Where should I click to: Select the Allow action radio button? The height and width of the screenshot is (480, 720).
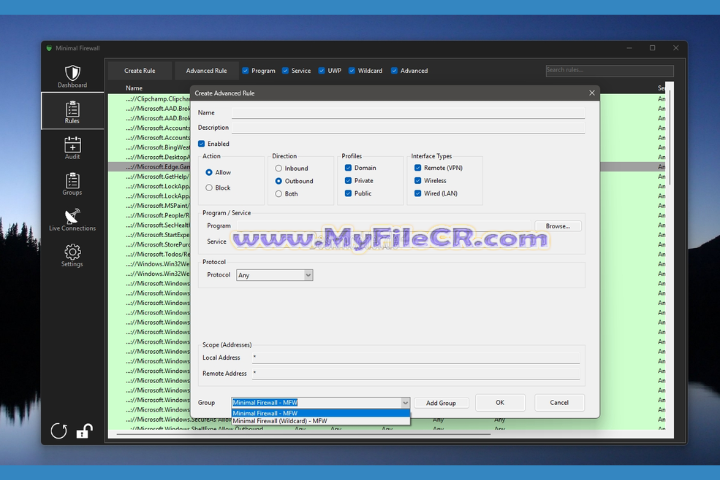209,172
